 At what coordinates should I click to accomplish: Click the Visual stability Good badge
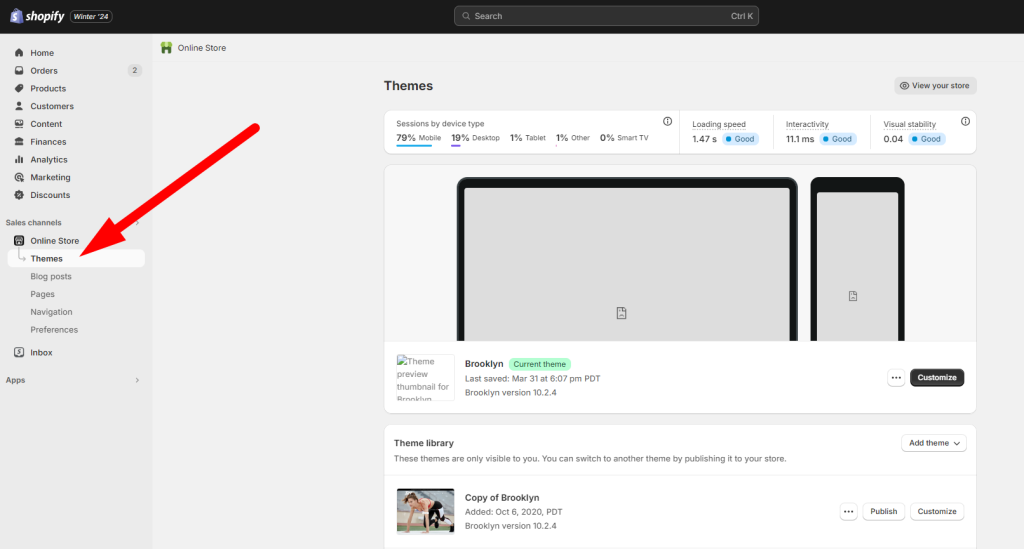926,139
